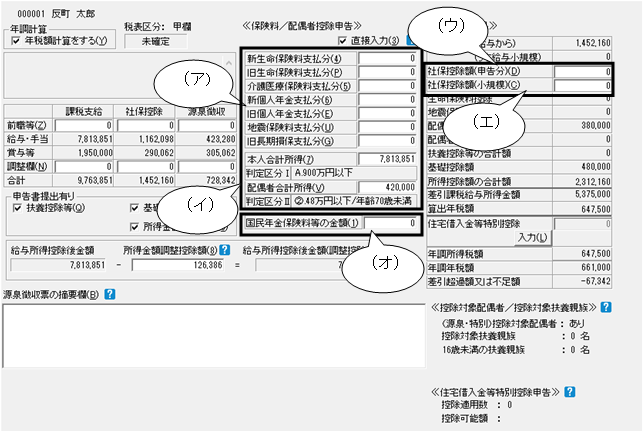Toggle the 所得金 checkbox under 申告書提出有り
The image size is (643, 432).
134,226
